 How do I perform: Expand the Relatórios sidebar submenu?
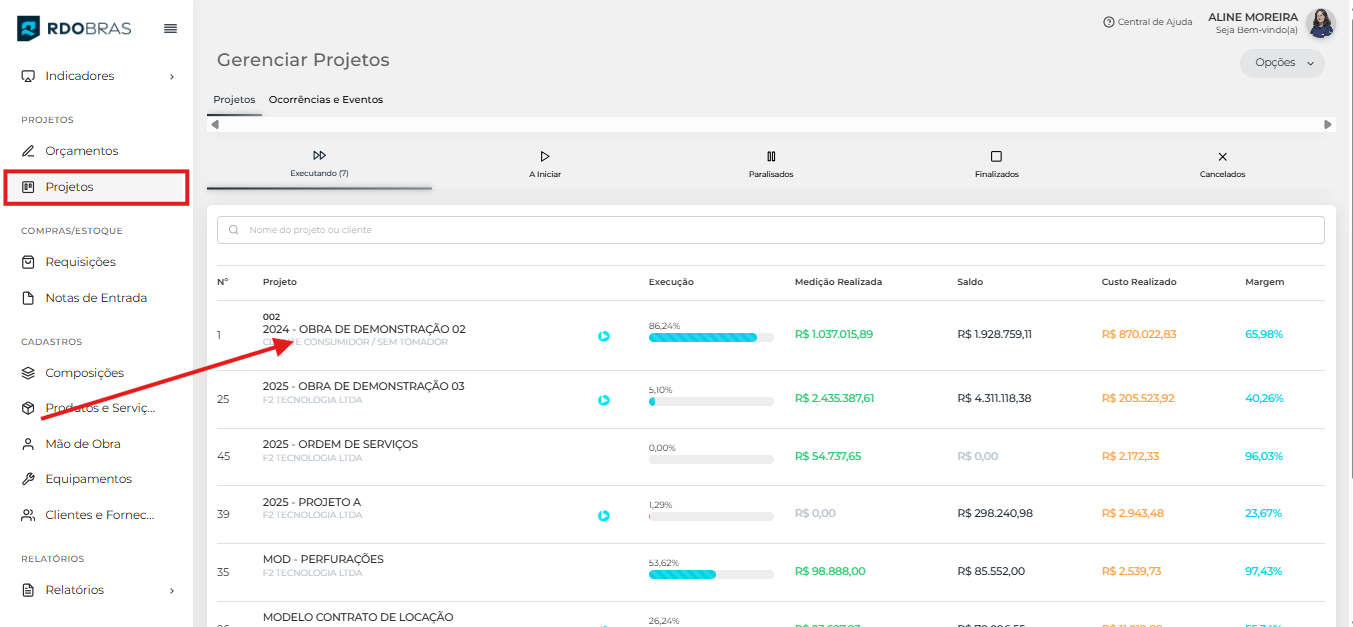coord(171,590)
